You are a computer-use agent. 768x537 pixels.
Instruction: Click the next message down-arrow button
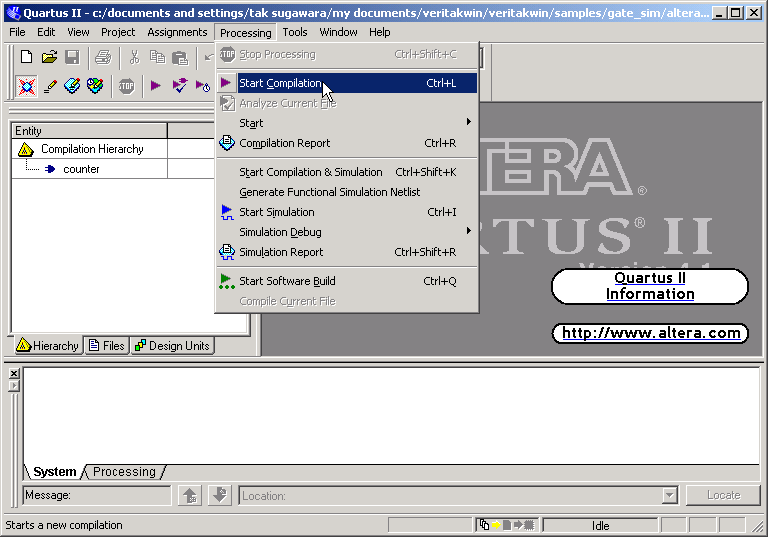[220, 495]
